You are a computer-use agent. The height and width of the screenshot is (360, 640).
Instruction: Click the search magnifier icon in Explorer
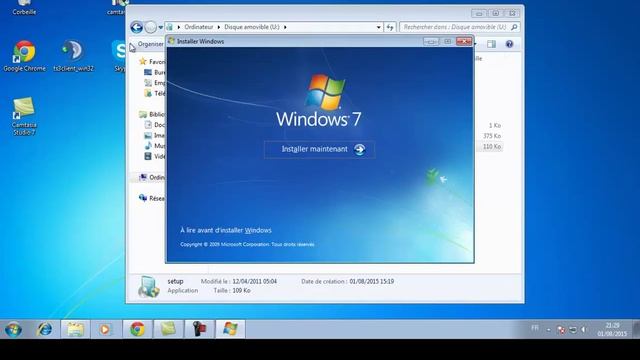[514, 27]
